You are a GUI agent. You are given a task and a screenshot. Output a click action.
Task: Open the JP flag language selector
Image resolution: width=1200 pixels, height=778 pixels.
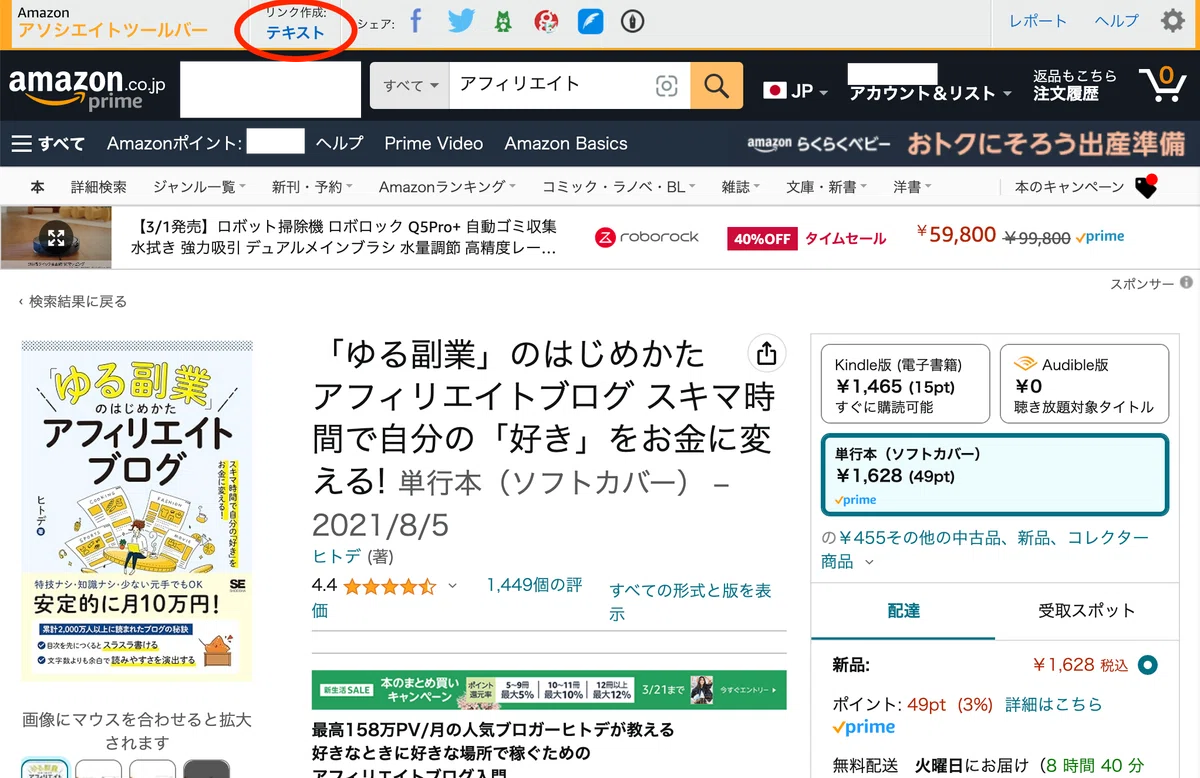pyautogui.click(x=795, y=91)
